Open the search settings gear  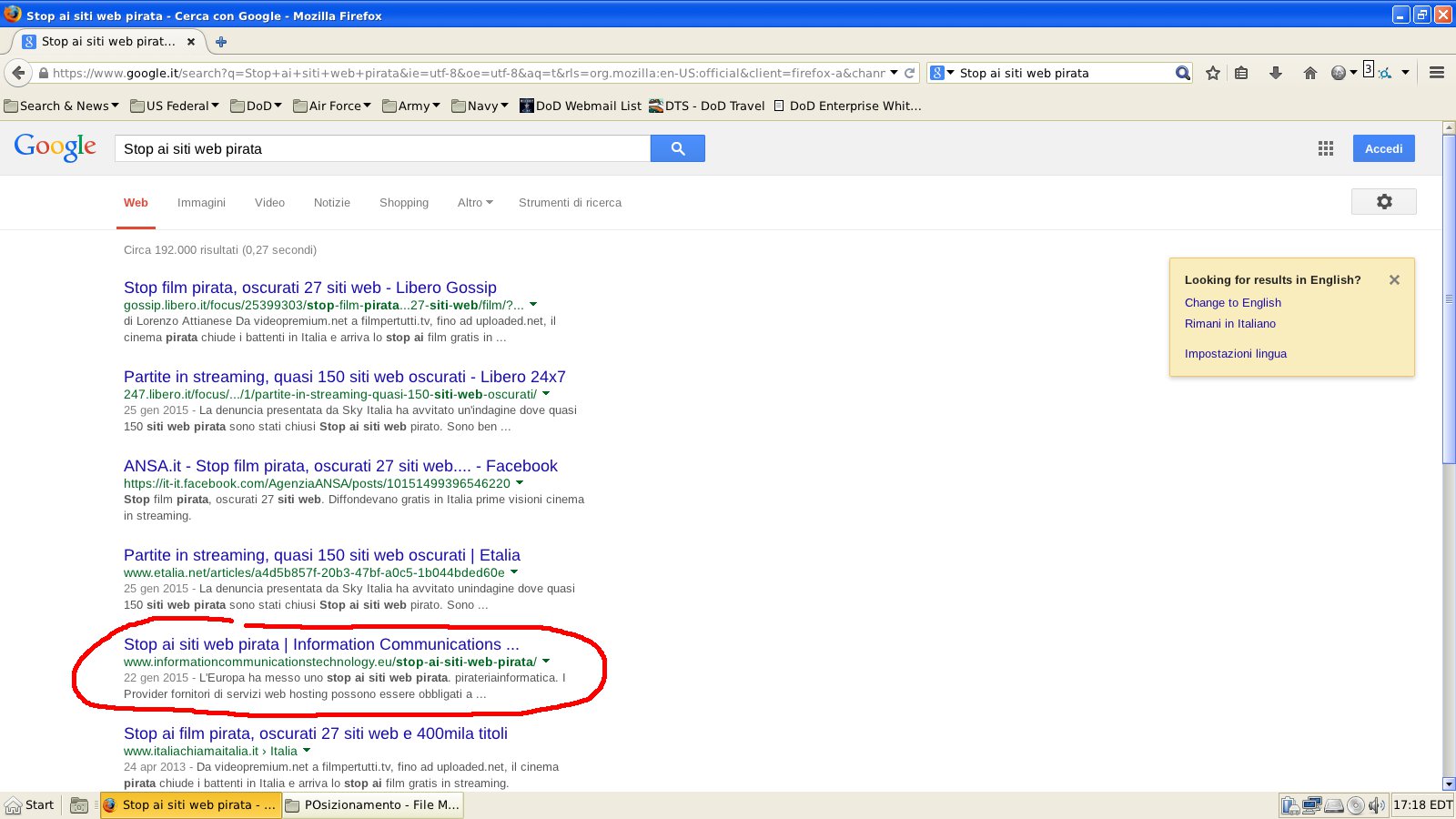pyautogui.click(x=1384, y=202)
